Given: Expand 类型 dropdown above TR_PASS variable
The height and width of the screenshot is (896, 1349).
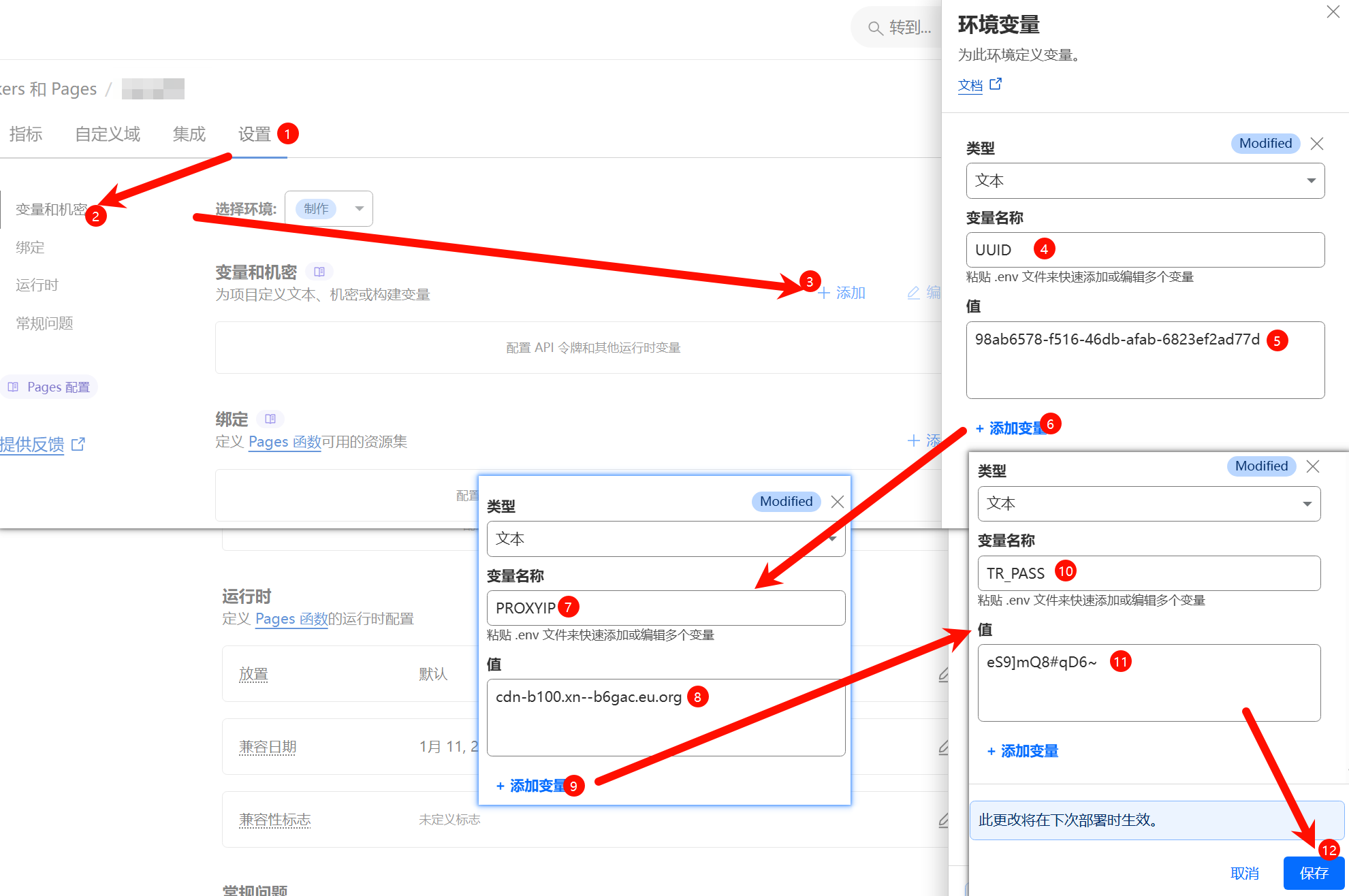Looking at the screenshot, I should click(1149, 504).
